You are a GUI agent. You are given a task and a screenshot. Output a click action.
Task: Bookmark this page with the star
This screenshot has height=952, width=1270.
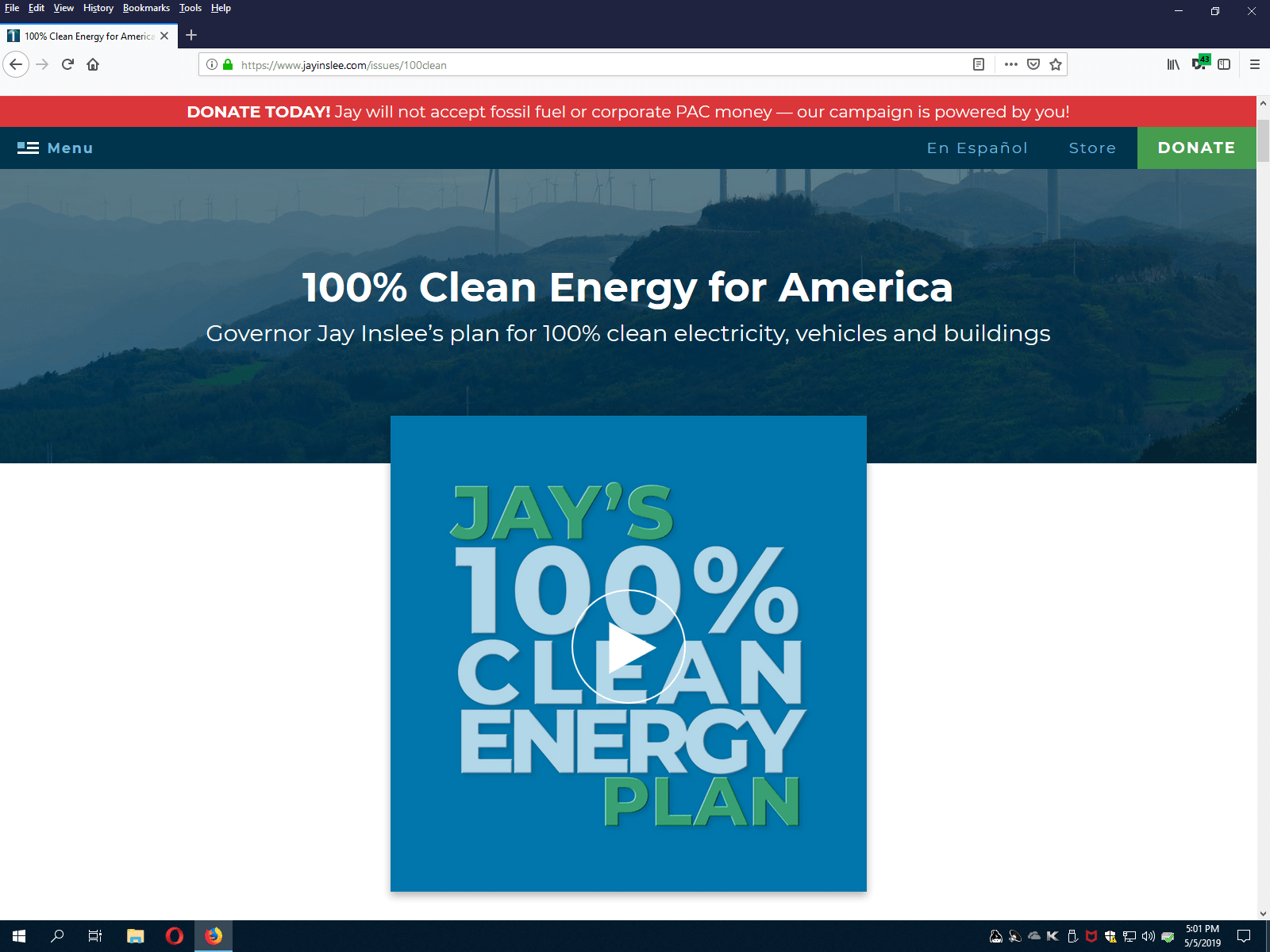(x=1056, y=64)
